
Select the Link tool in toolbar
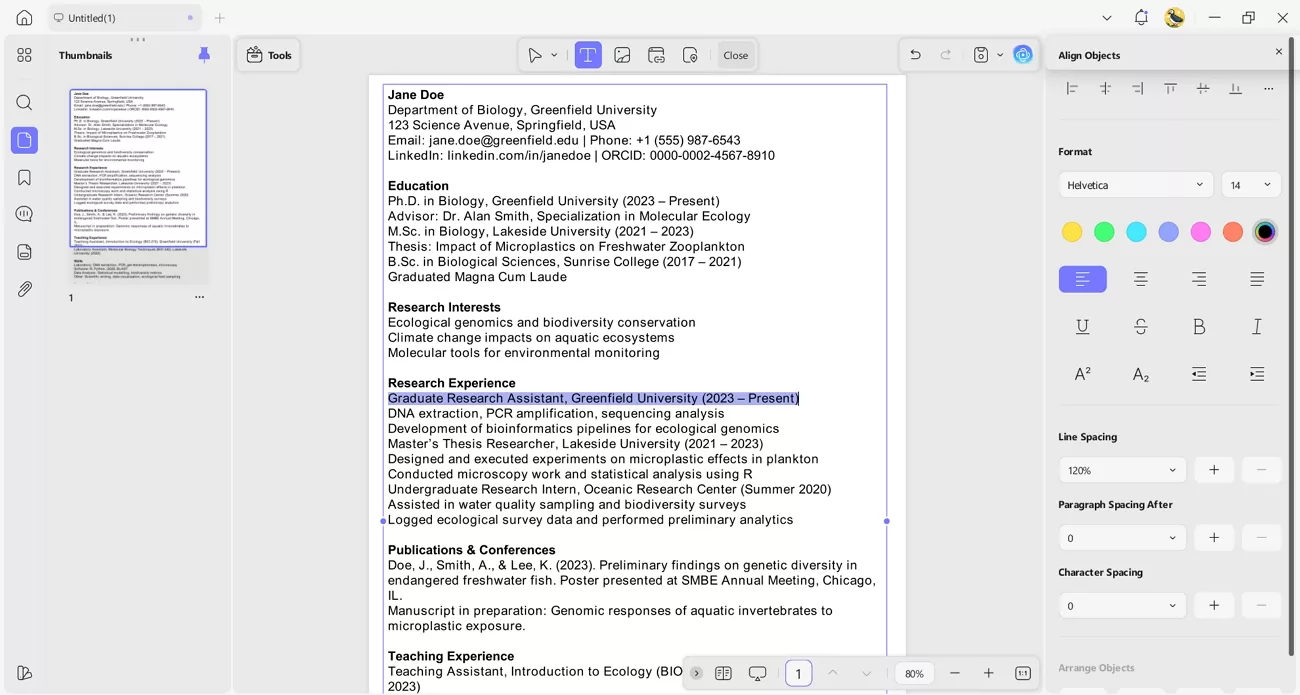656,55
